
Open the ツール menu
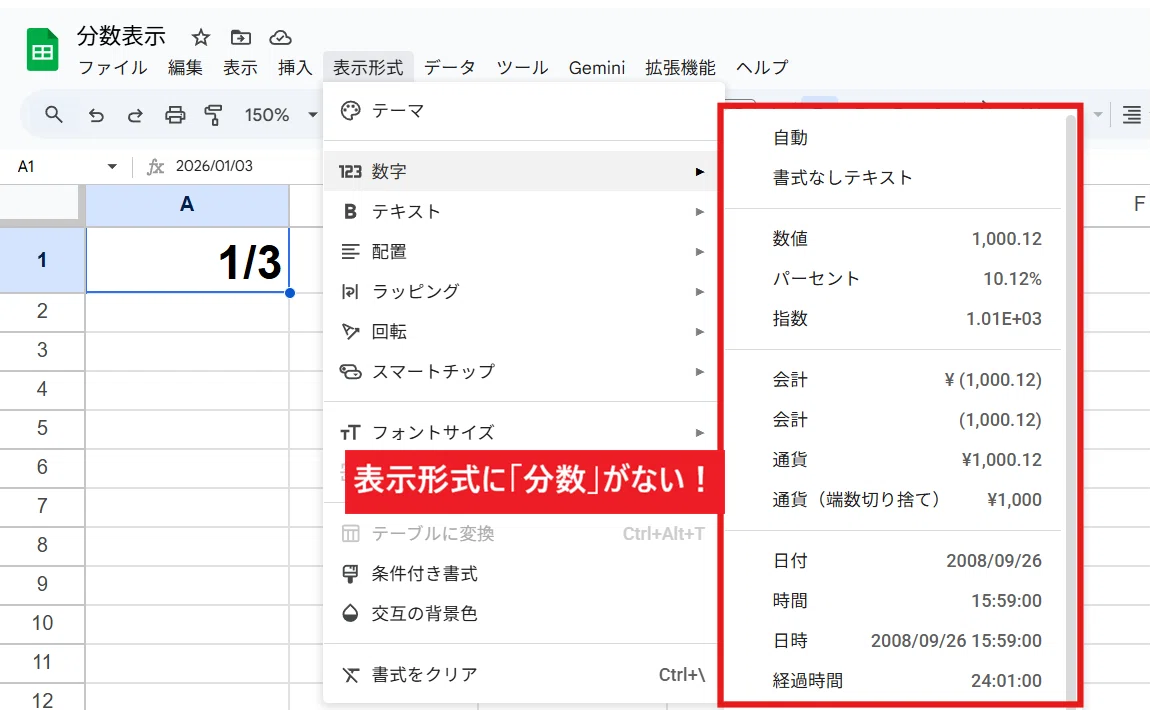pyautogui.click(x=522, y=68)
